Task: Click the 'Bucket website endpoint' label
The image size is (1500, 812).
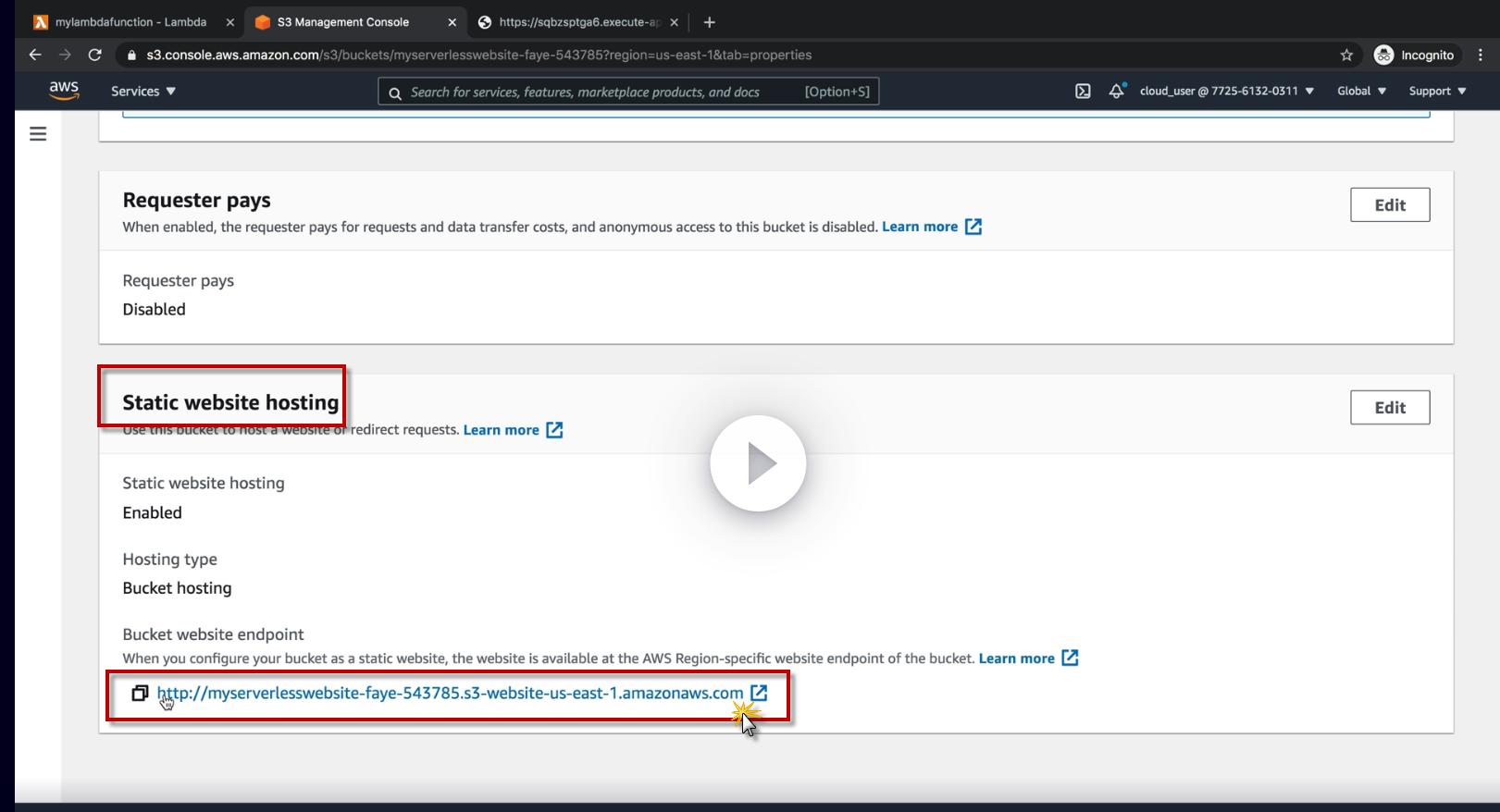Action: click(x=213, y=634)
